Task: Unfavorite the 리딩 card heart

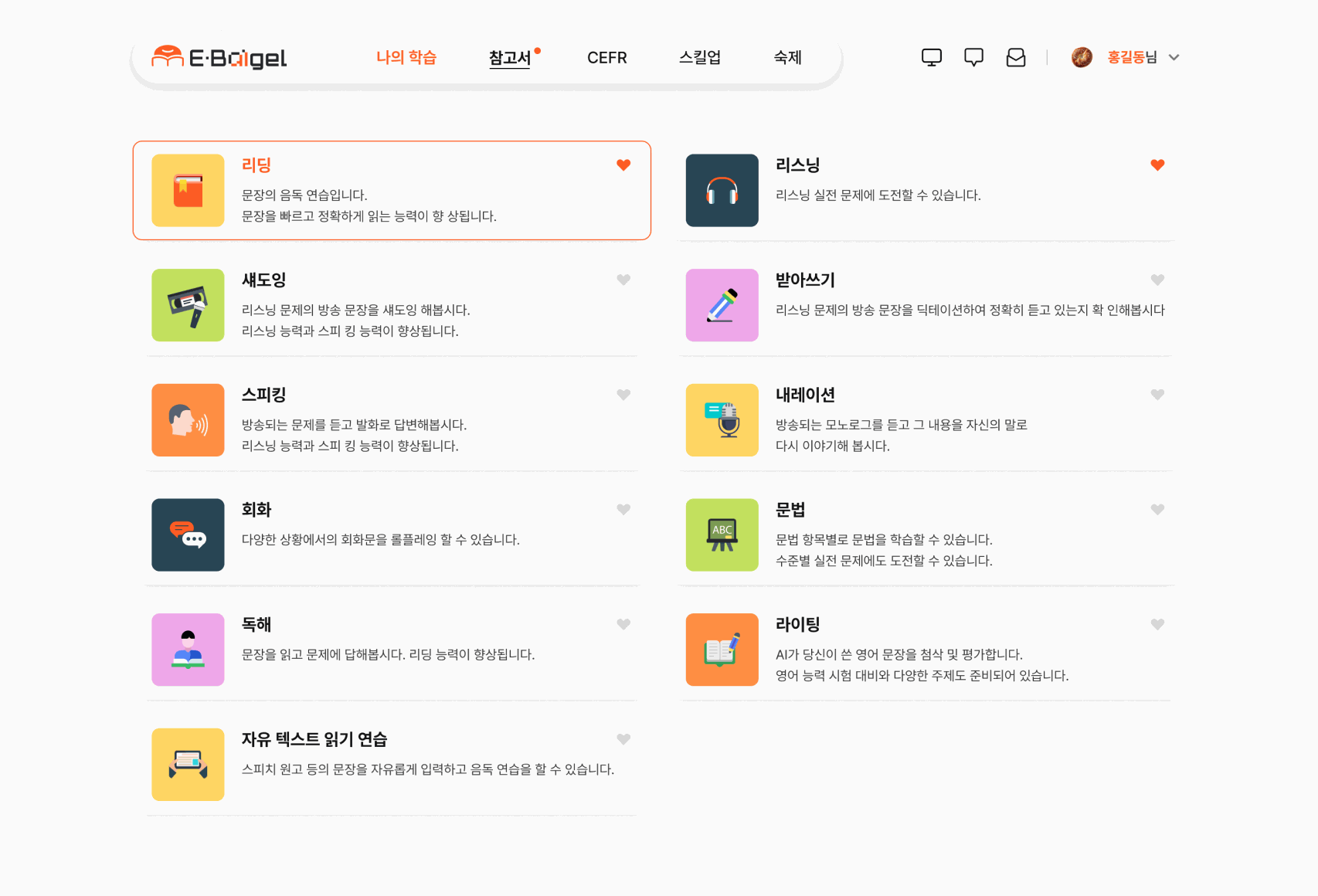Action: [623, 165]
